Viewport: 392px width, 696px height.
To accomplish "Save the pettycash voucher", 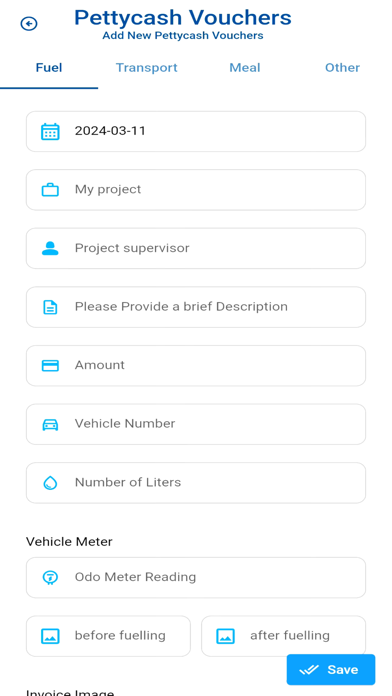I will 331,669.
